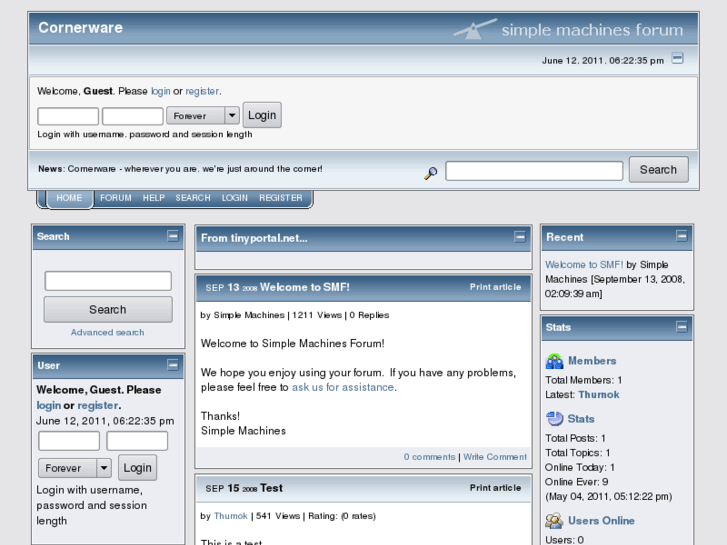The width and height of the screenshot is (727, 545).
Task: Open Forever dropdown in User block
Action: point(74,468)
